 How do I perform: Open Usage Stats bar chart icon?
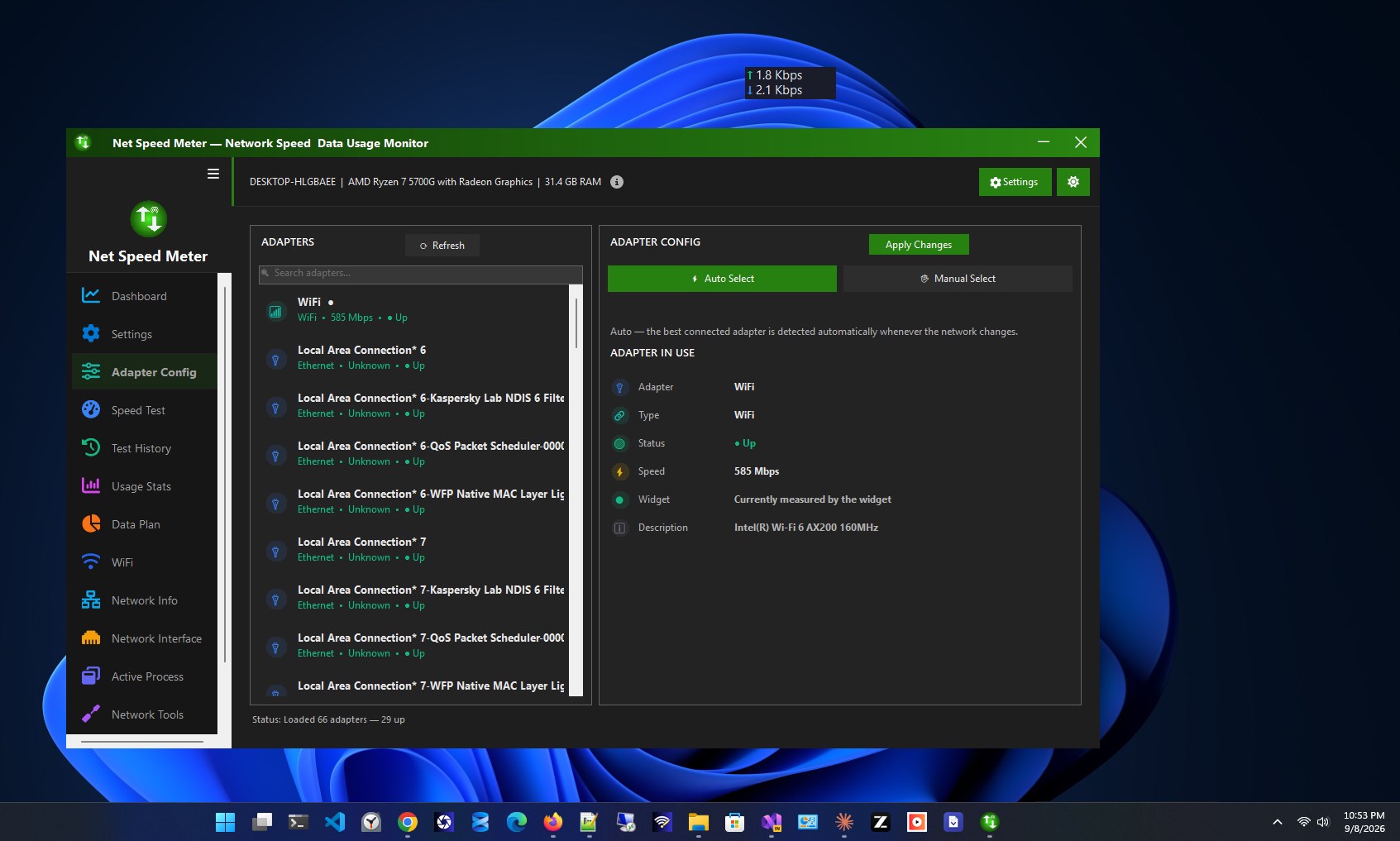[x=91, y=485]
